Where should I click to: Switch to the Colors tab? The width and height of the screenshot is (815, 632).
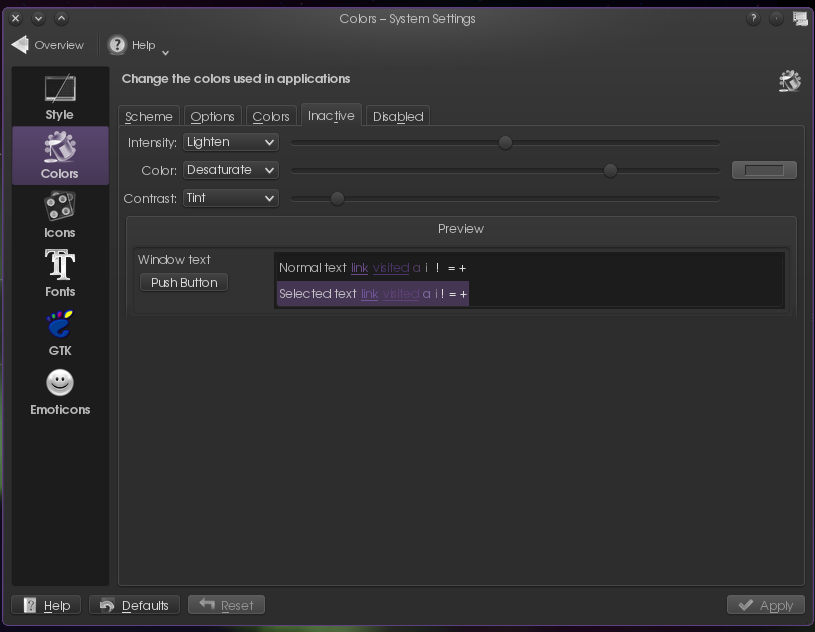271,116
